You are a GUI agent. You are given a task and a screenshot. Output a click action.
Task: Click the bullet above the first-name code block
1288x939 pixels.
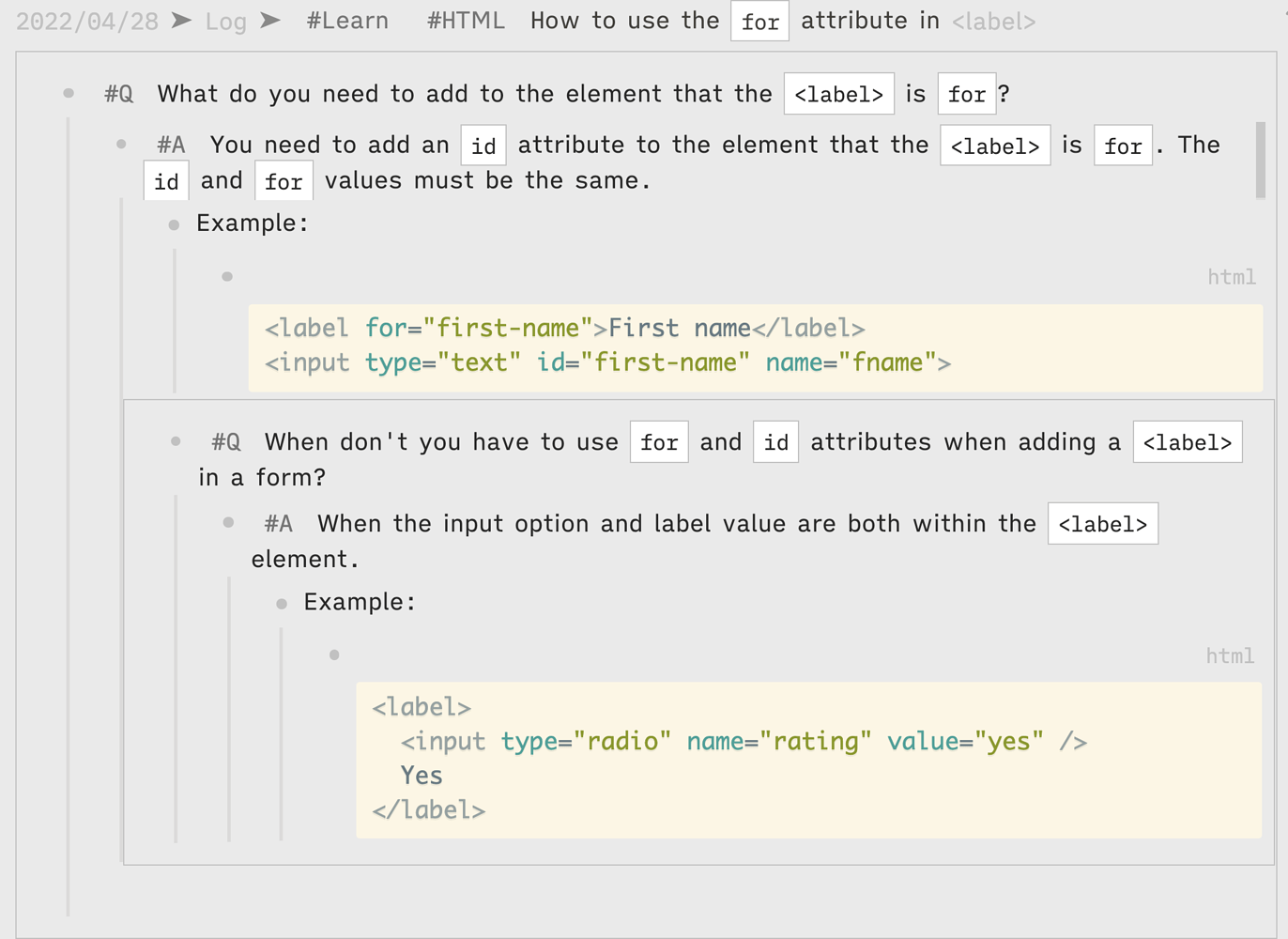(227, 276)
